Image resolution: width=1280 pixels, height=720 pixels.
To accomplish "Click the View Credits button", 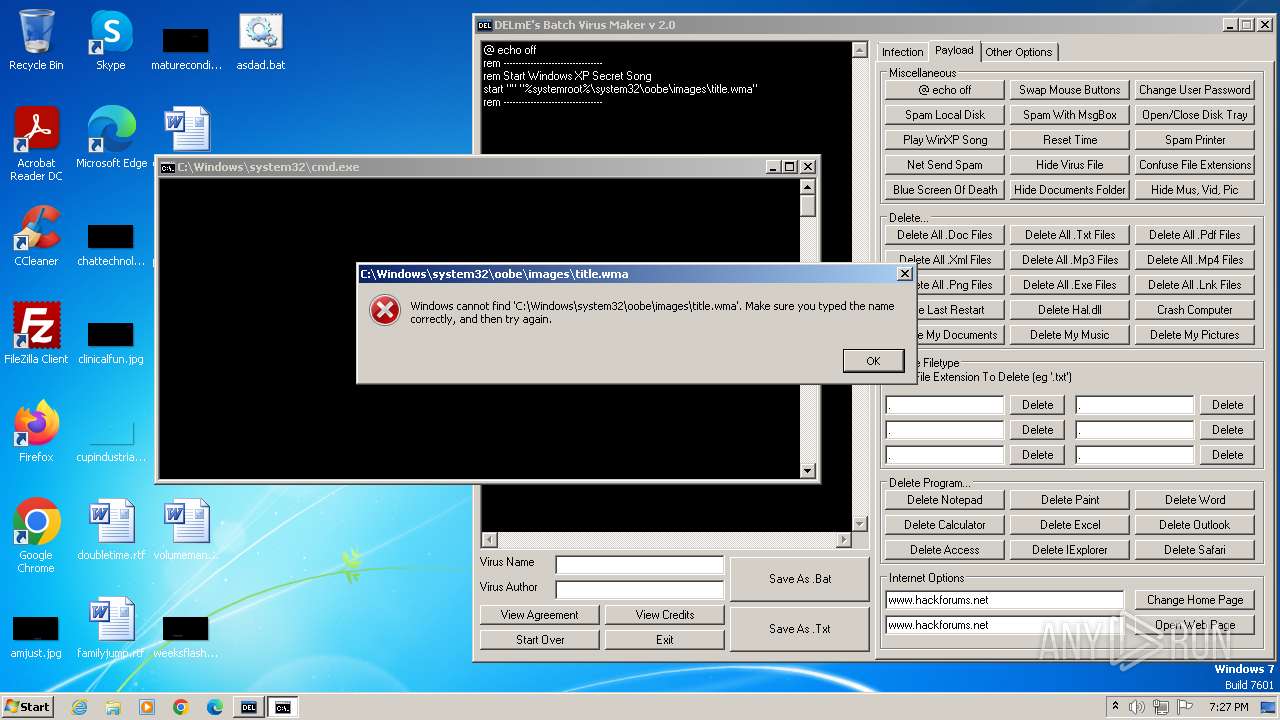I will click(x=665, y=615).
